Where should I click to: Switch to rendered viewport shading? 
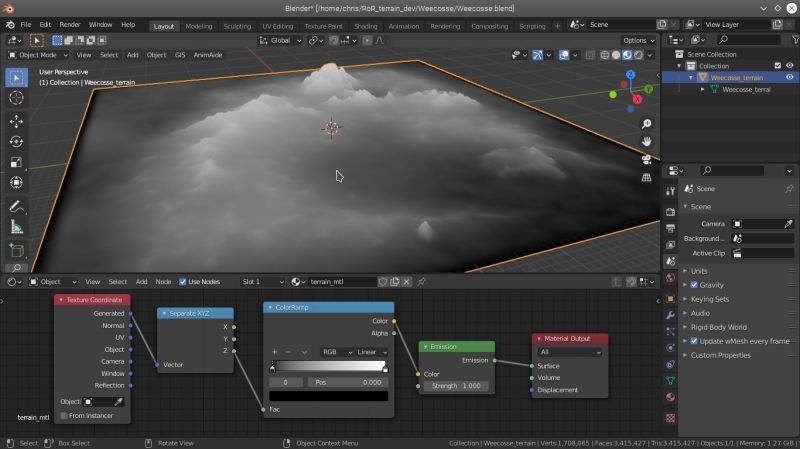click(638, 55)
